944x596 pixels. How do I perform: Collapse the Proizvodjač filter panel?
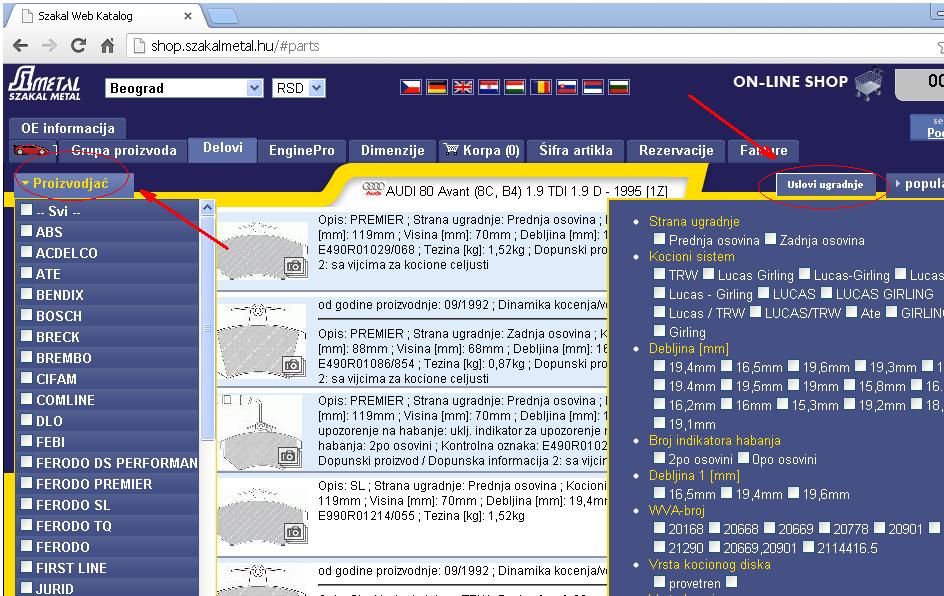tap(71, 184)
